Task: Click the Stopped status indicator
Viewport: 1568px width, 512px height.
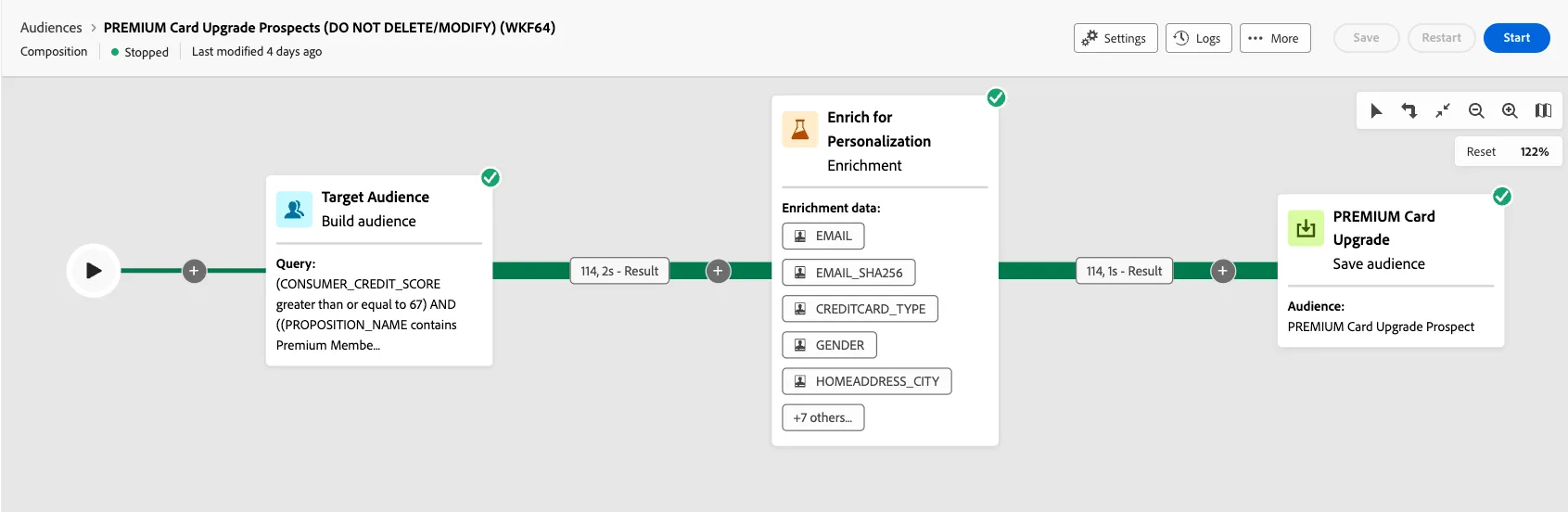Action: tap(140, 52)
